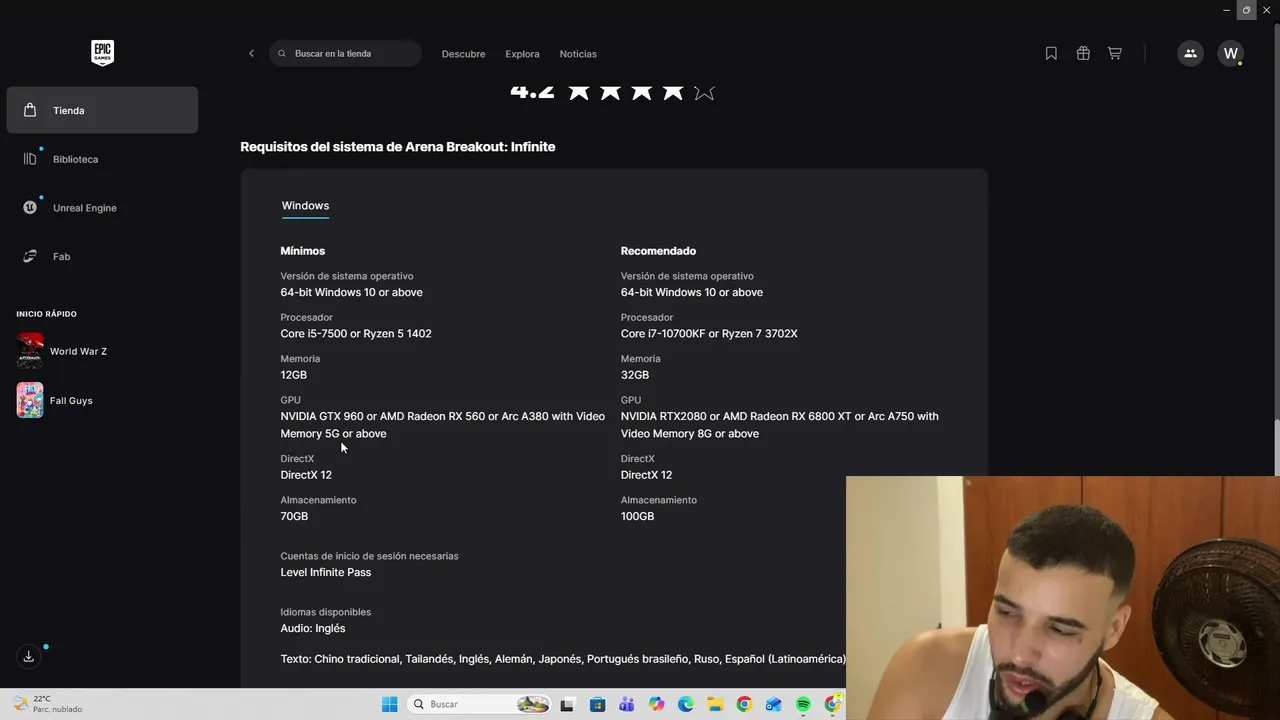
Task: Open Spotify from taskbar
Action: (x=803, y=704)
